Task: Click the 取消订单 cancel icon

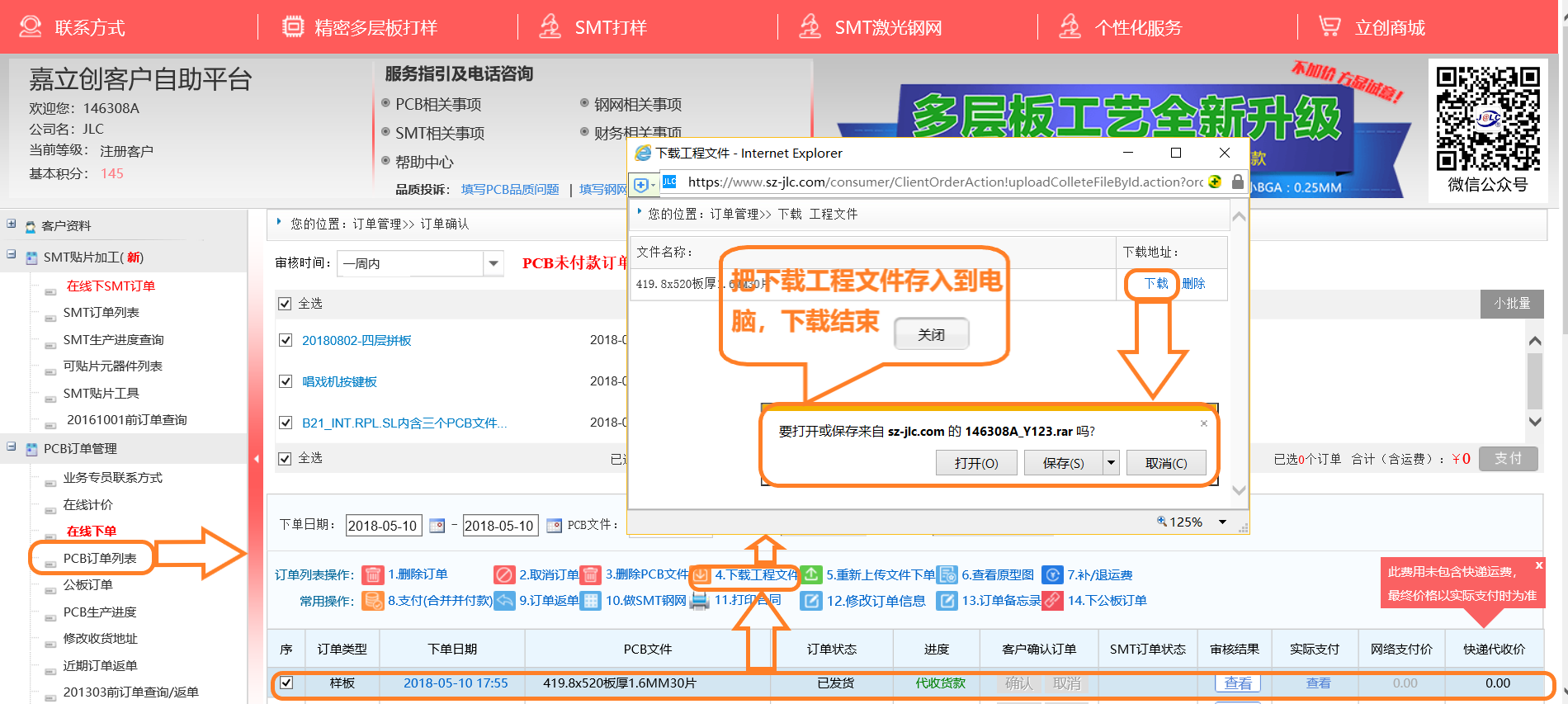Action: 504,574
